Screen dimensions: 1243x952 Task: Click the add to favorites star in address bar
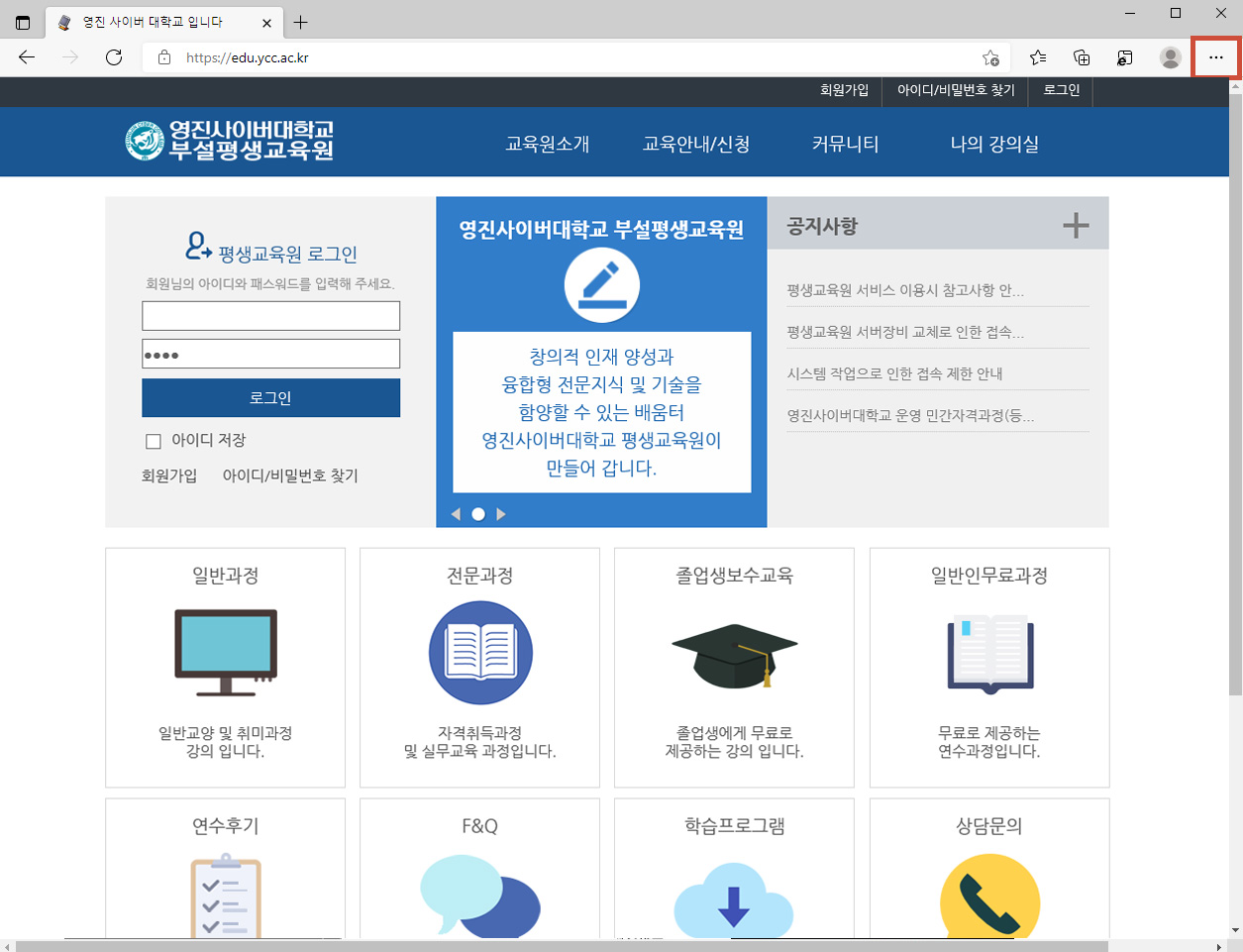pyautogui.click(x=990, y=57)
